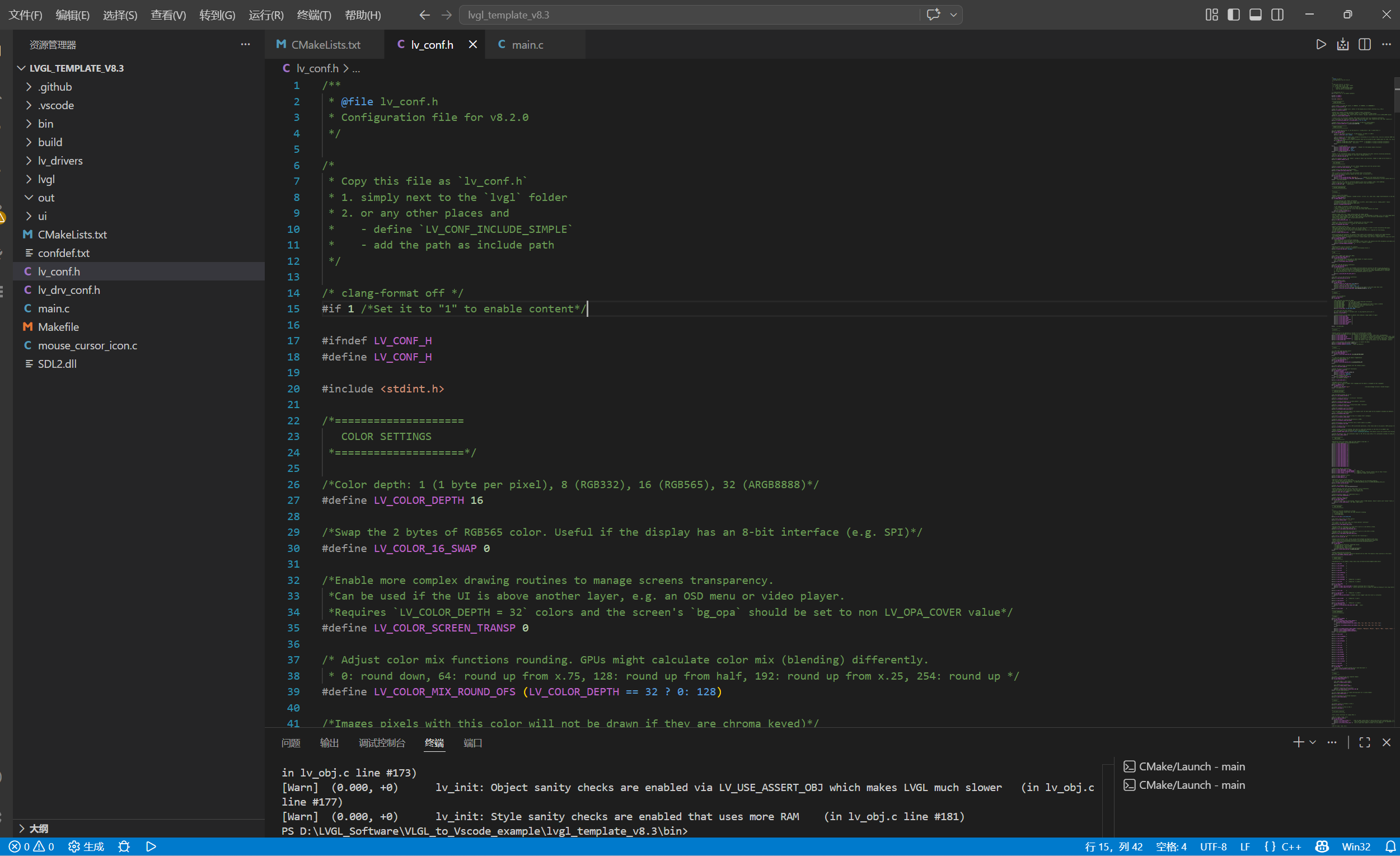Click the CMake launch play icon in status bar
Viewport: 1400px width, 856px height.
(151, 846)
